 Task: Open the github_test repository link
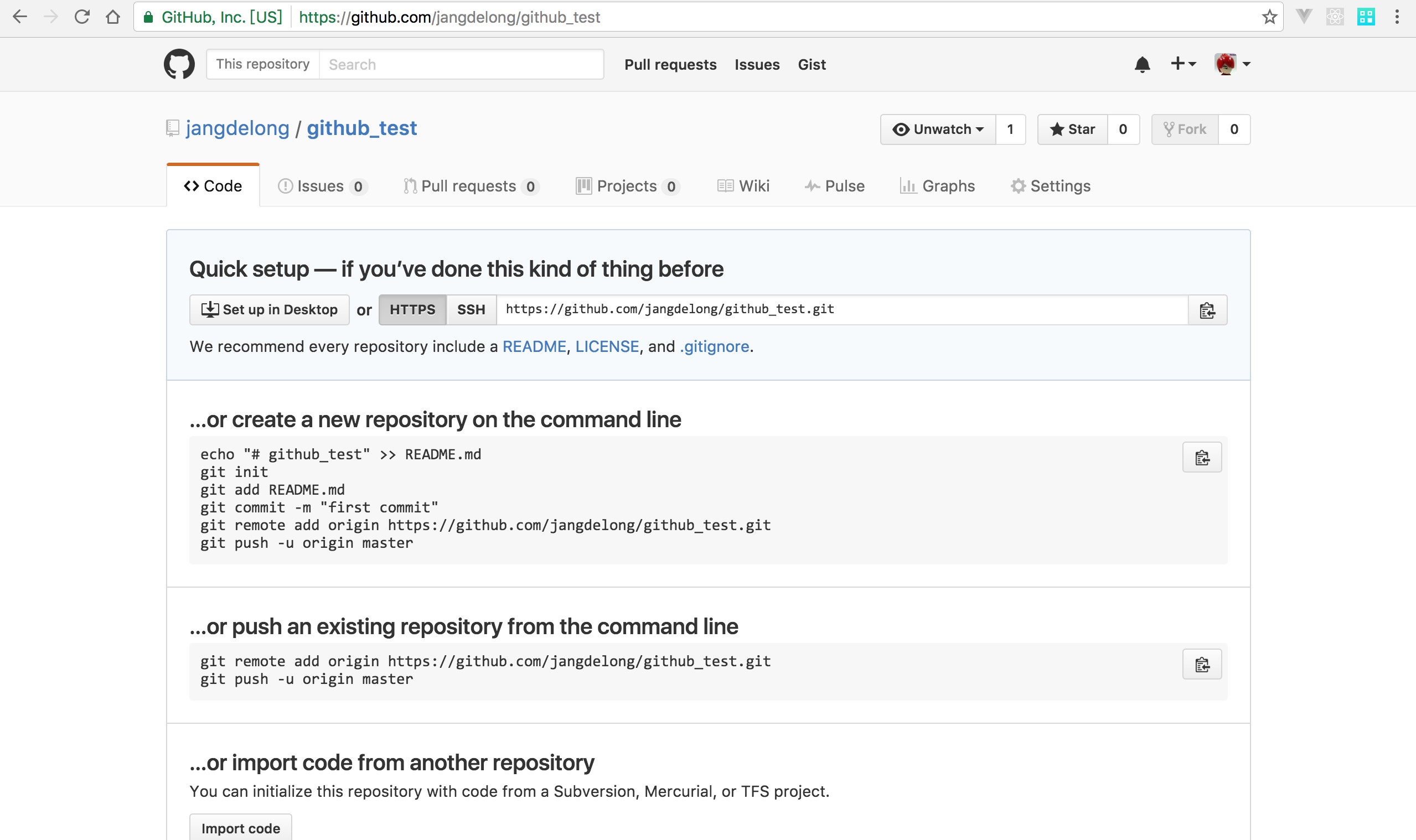(x=362, y=128)
